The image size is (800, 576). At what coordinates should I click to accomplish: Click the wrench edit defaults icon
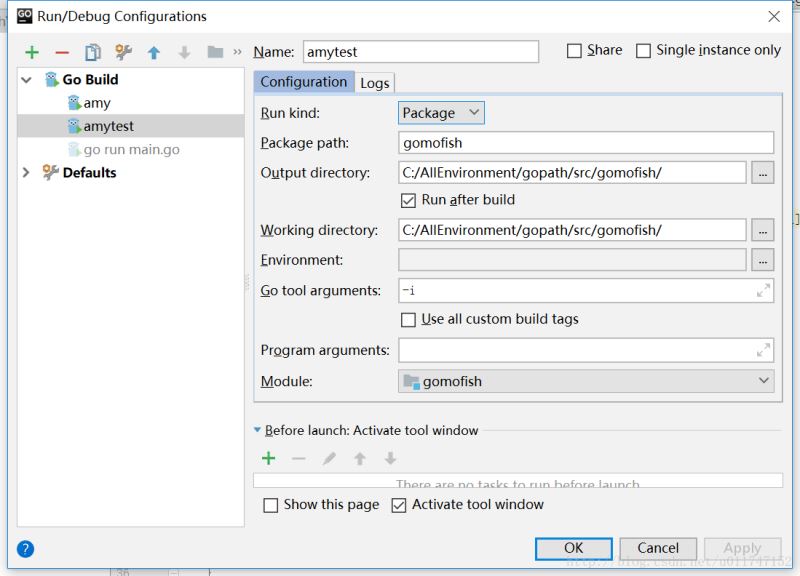[123, 52]
